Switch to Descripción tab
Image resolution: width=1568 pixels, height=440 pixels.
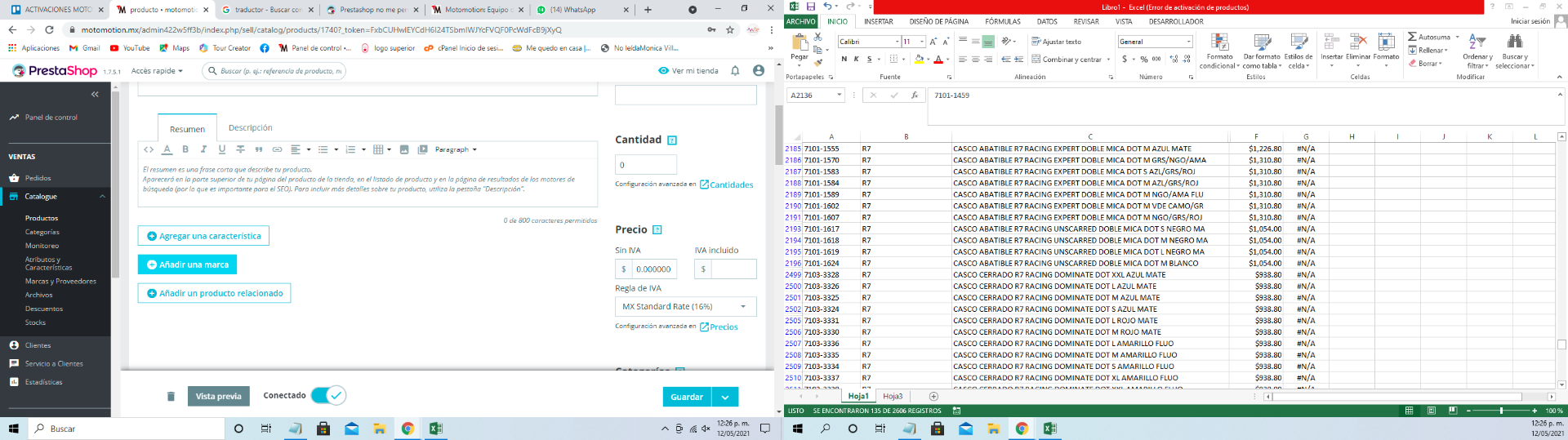click(x=251, y=128)
